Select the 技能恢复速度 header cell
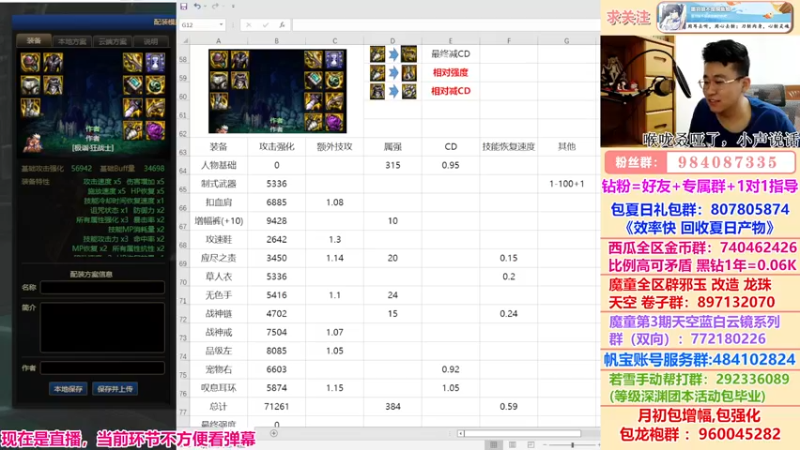The width and height of the screenshot is (800, 450). (x=509, y=147)
